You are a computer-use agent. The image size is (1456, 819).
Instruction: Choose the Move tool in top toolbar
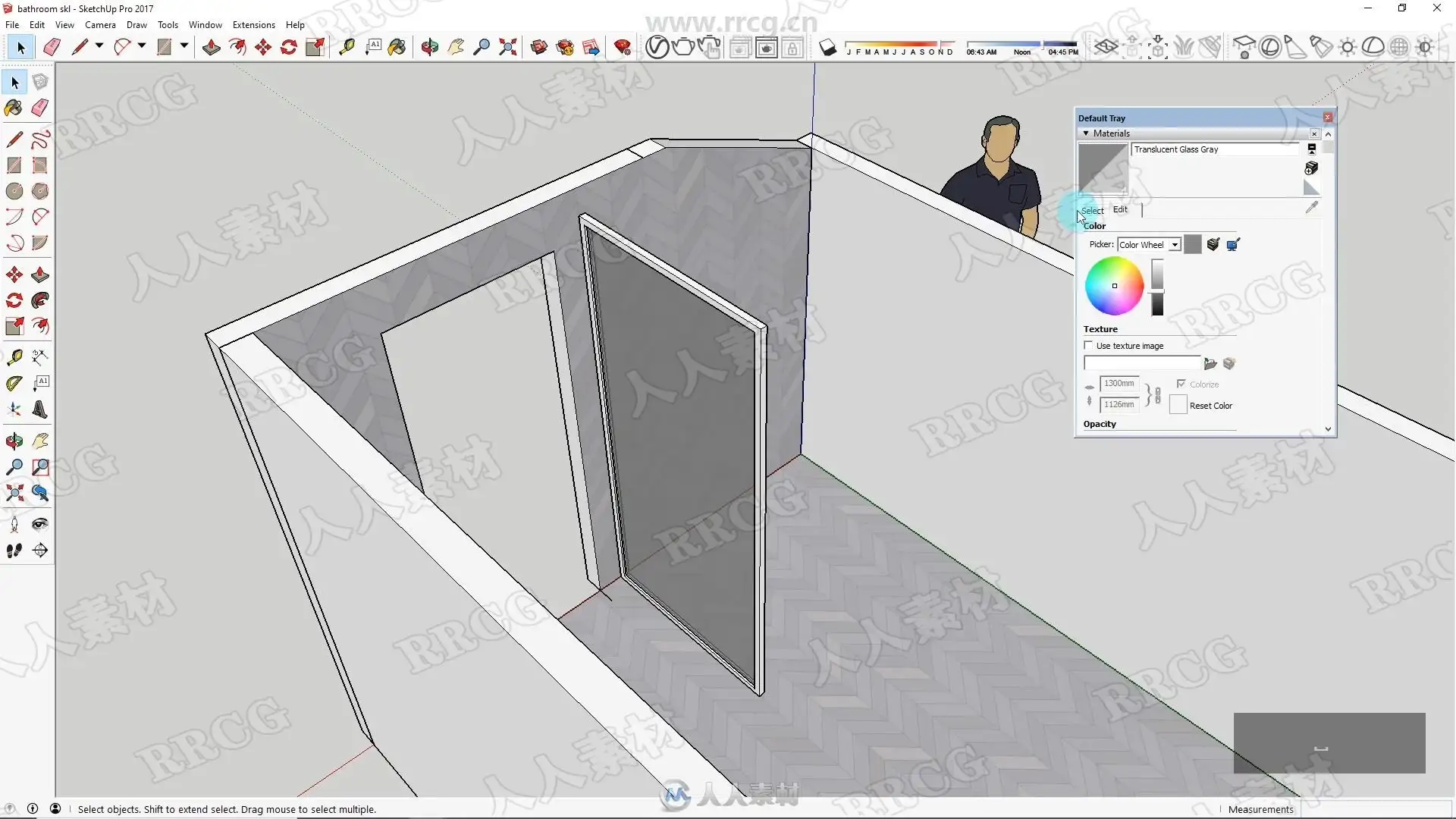click(x=263, y=47)
